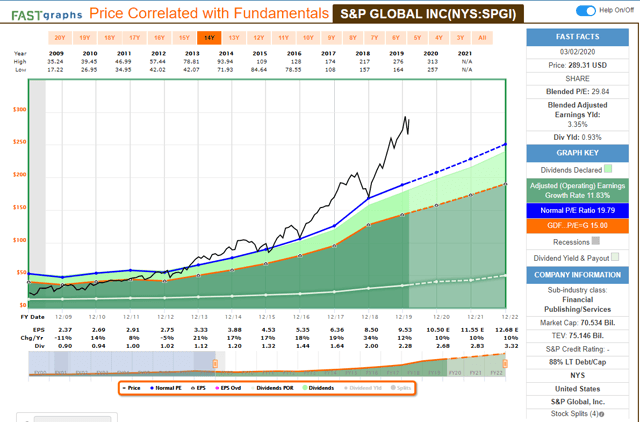Click the FASTgraphs logo
The height and width of the screenshot is (422, 640).
47,16
